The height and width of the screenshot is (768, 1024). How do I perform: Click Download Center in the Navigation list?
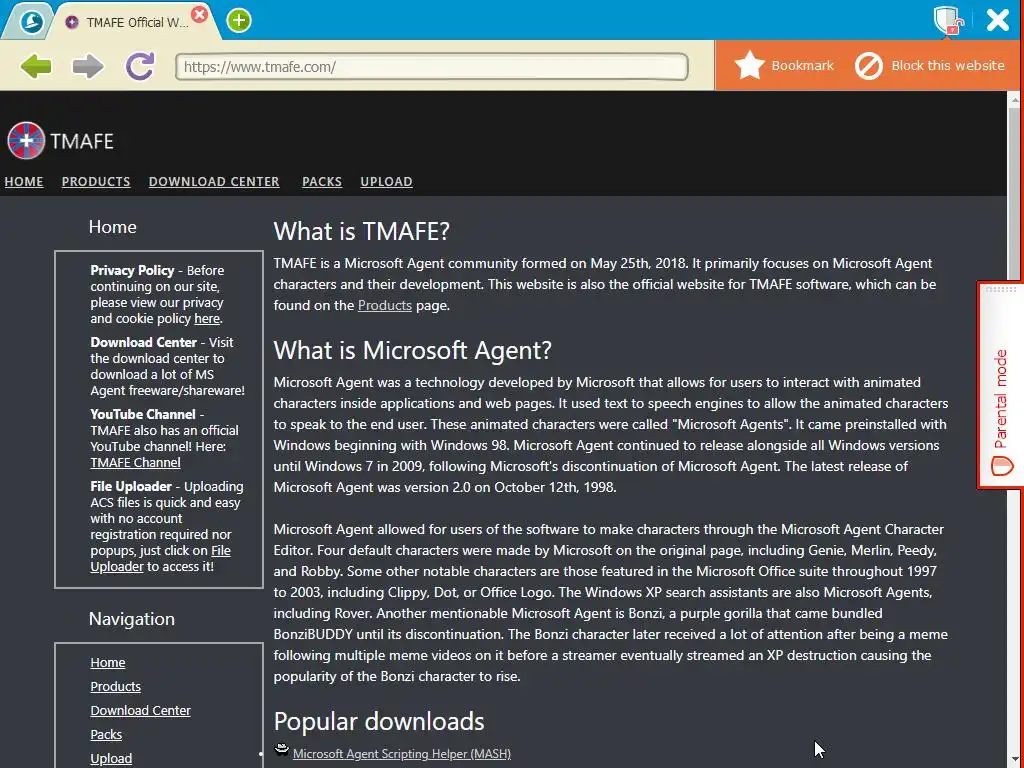coord(140,711)
